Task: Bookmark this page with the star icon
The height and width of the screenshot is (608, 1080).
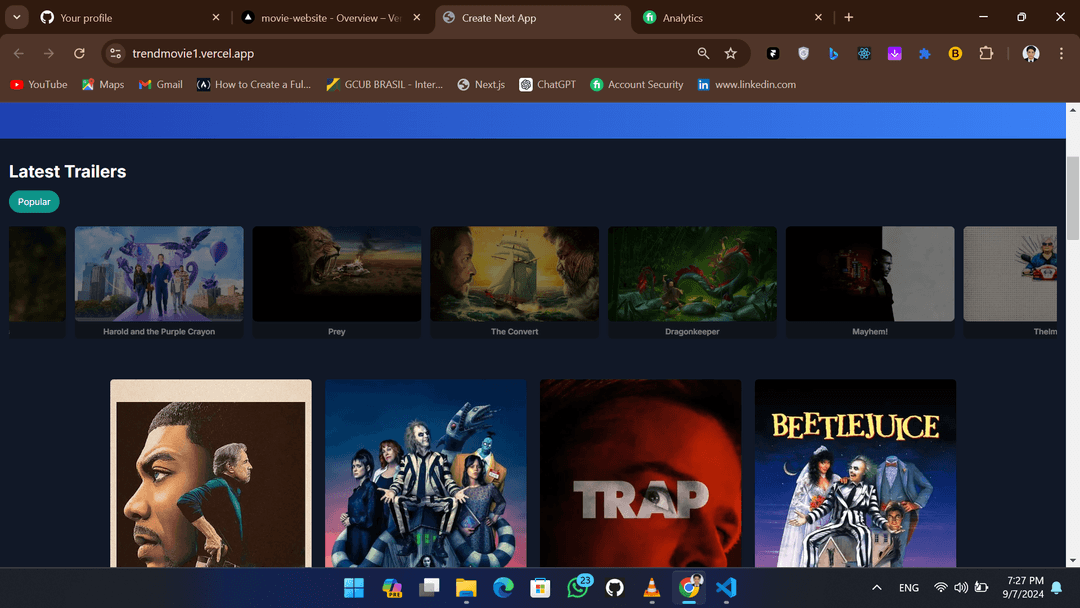Action: 731,54
